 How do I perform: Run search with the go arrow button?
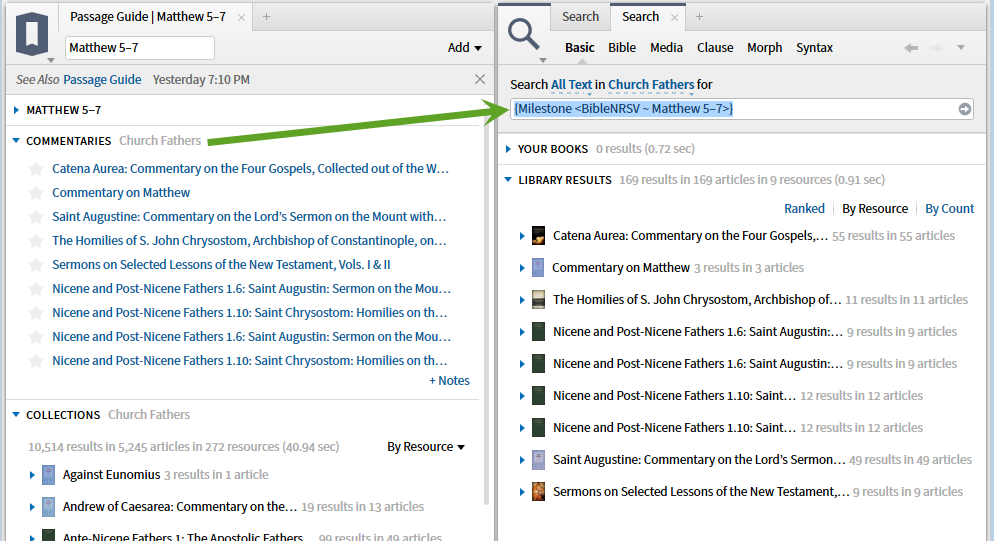pyautogui.click(x=964, y=109)
